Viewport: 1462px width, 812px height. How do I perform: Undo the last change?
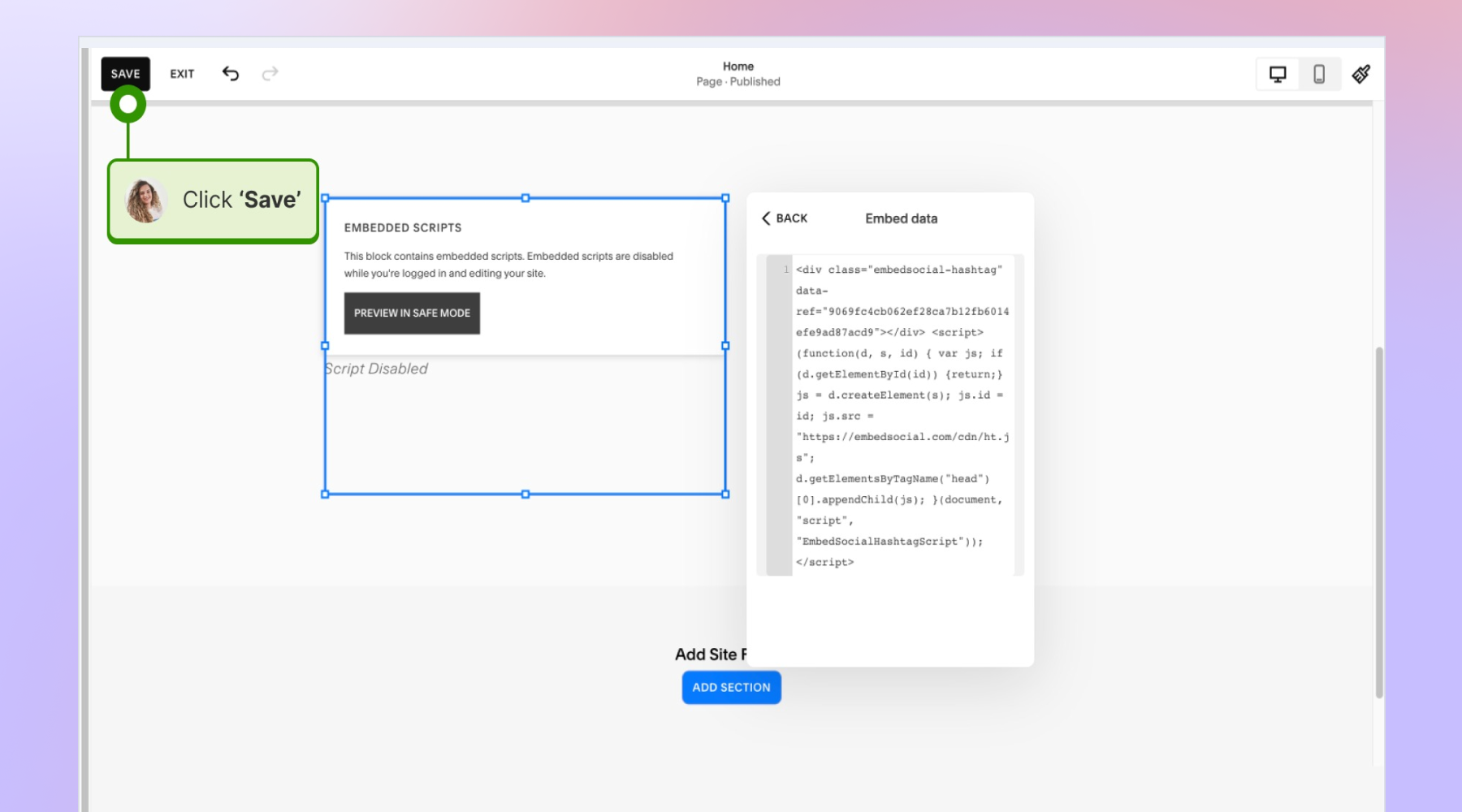(x=231, y=74)
